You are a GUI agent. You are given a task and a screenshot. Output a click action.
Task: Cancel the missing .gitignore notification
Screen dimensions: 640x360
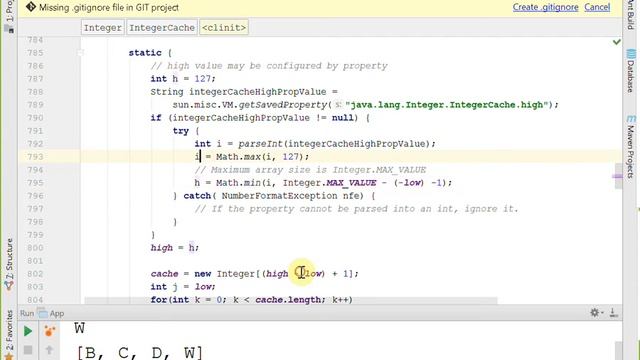[x=597, y=7]
